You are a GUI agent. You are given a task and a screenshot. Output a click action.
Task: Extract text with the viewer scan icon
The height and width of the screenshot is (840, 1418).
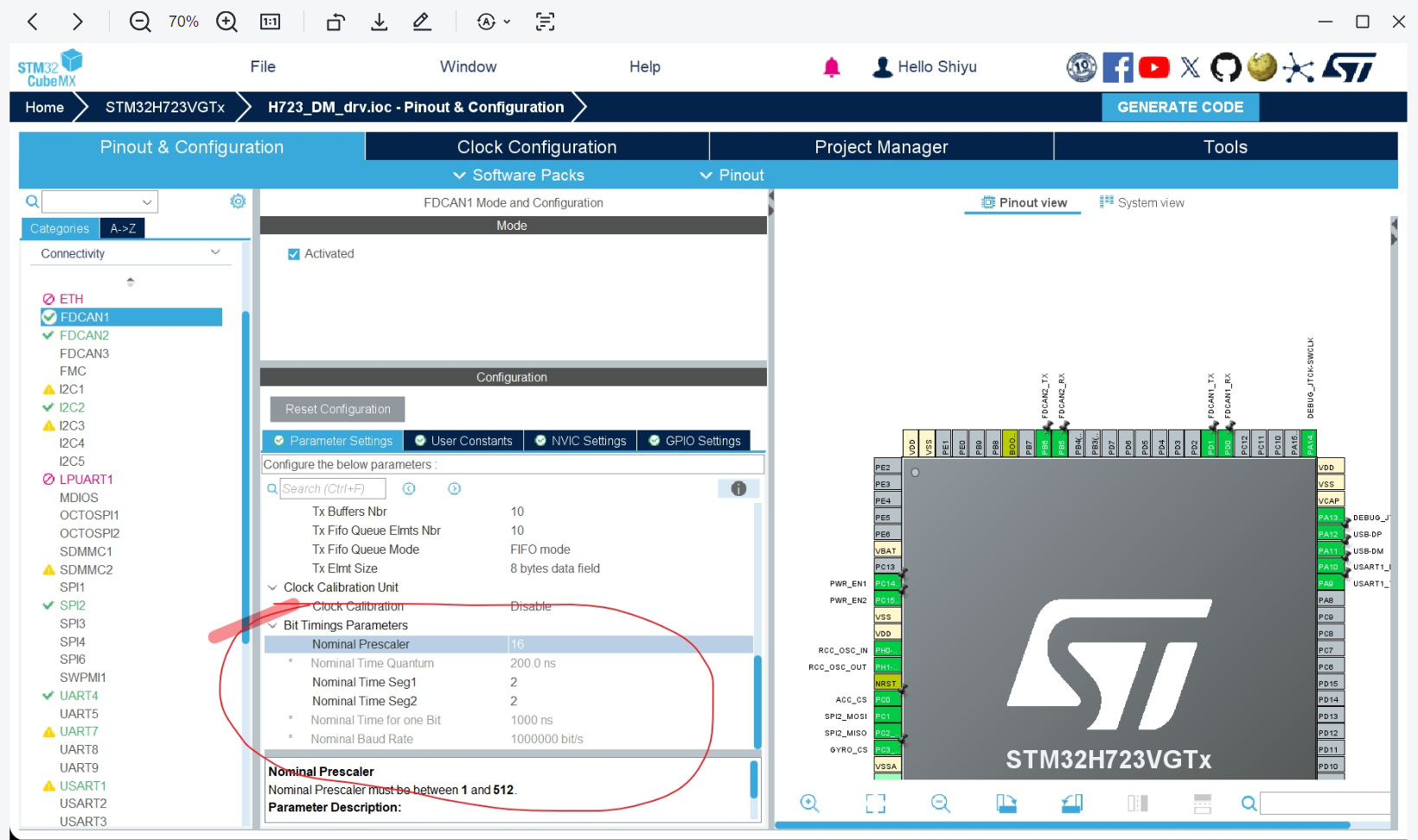pos(545,22)
